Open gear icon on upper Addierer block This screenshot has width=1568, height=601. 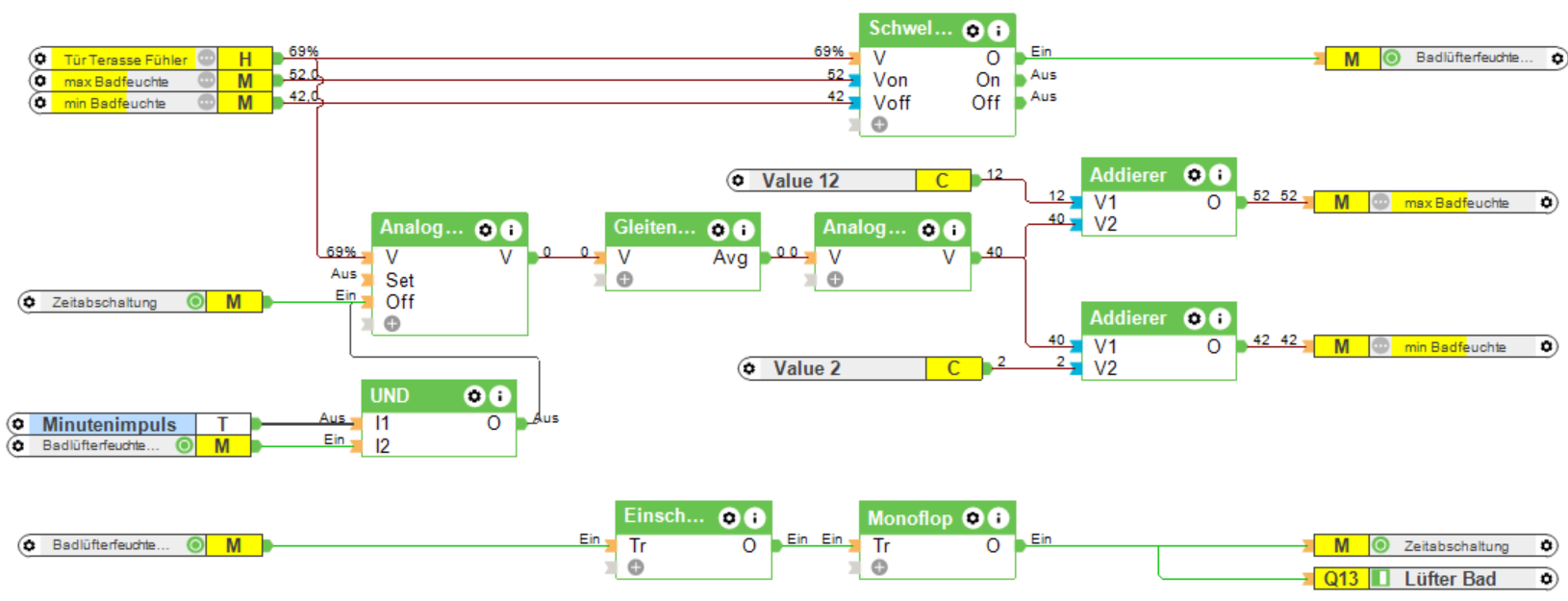(x=1194, y=175)
